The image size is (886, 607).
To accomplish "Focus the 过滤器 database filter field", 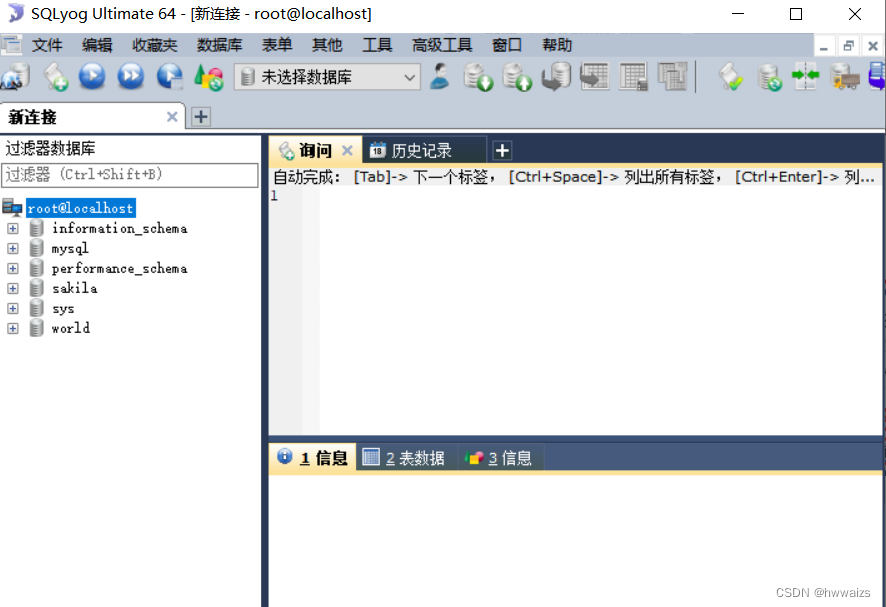I will pos(129,175).
